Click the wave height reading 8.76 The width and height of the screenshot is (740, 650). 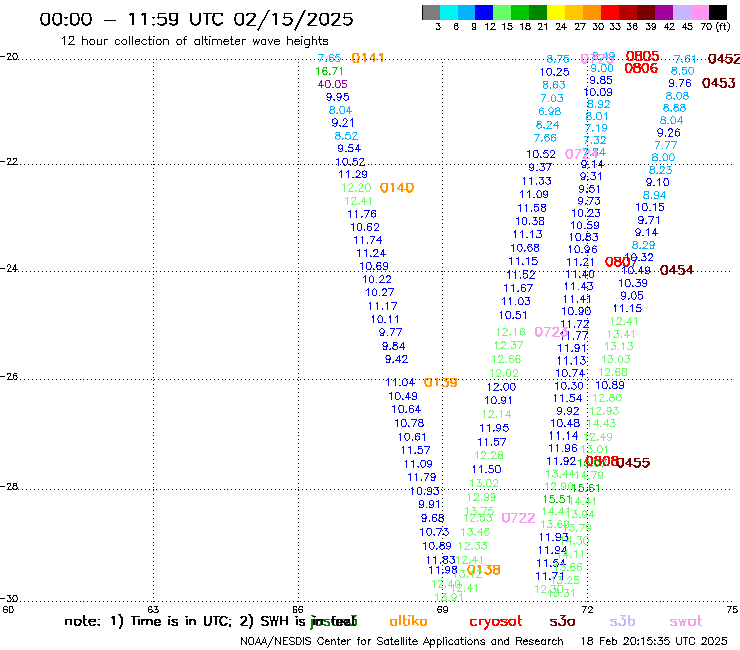click(558, 59)
